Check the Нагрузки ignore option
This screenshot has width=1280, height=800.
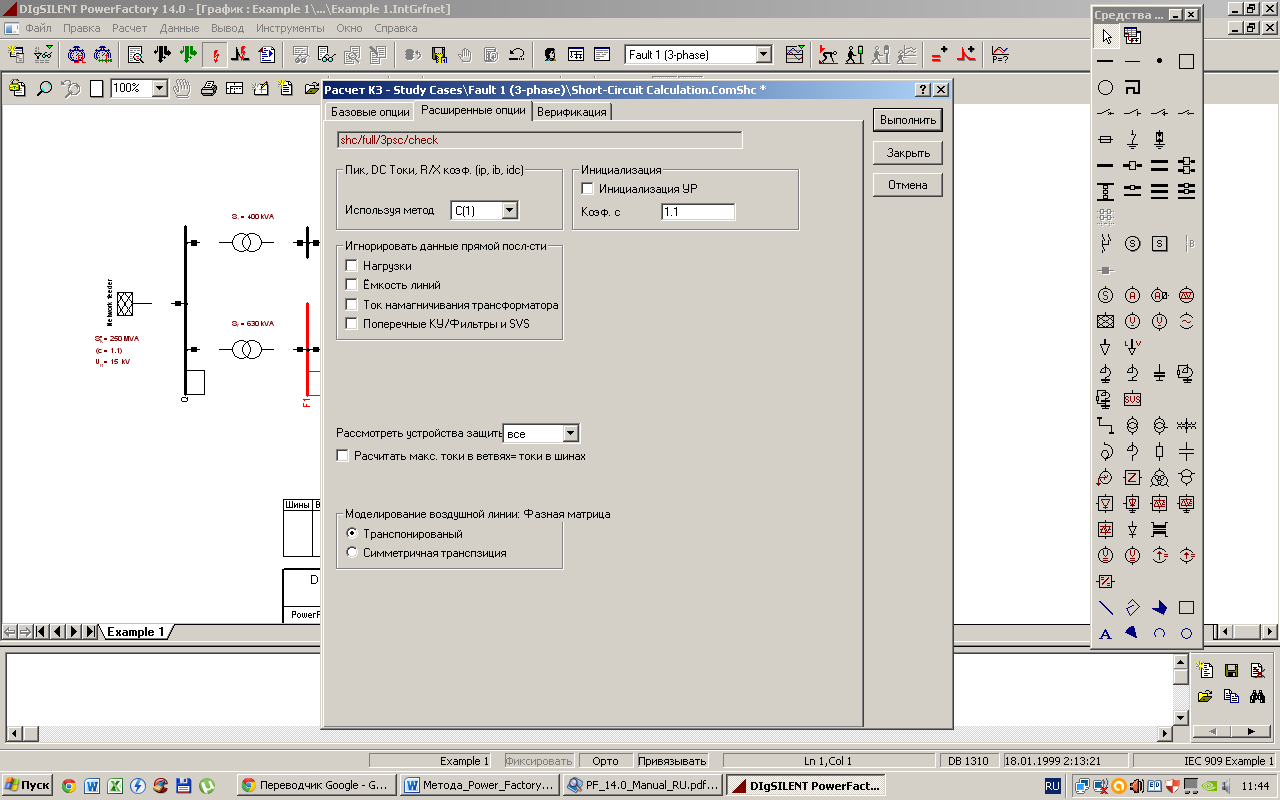351,266
